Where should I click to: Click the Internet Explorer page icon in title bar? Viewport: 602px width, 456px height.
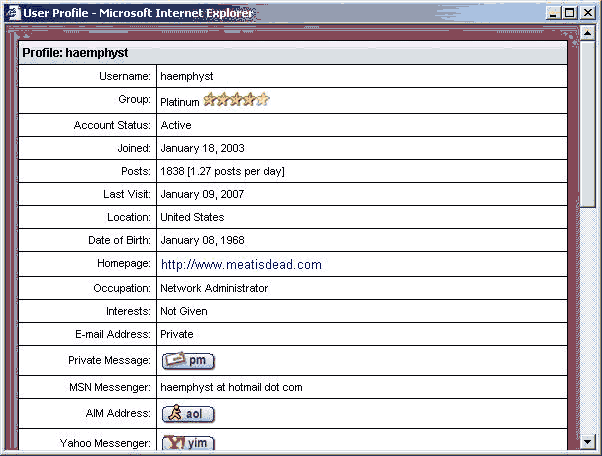point(13,13)
